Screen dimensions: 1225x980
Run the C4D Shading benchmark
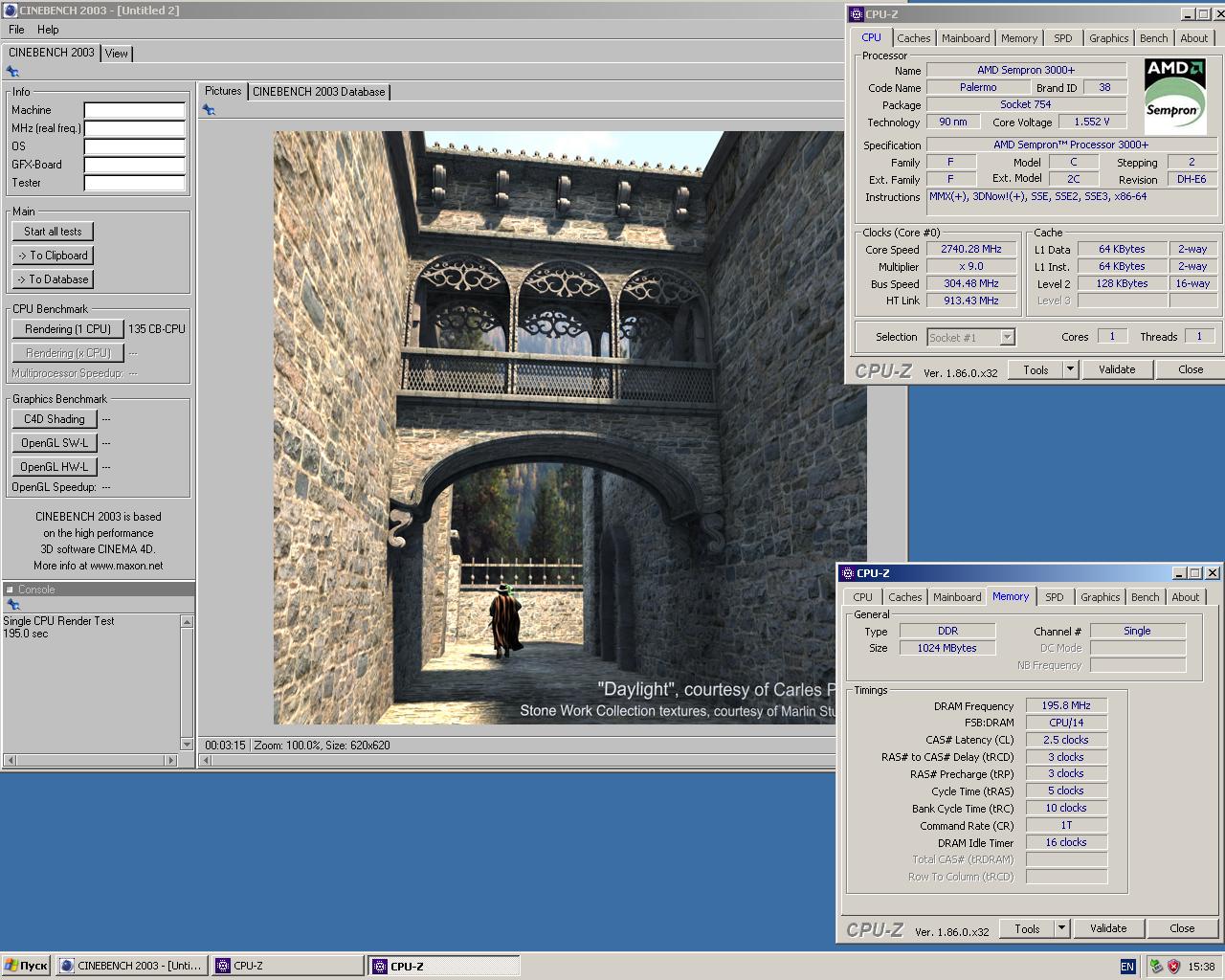point(55,419)
